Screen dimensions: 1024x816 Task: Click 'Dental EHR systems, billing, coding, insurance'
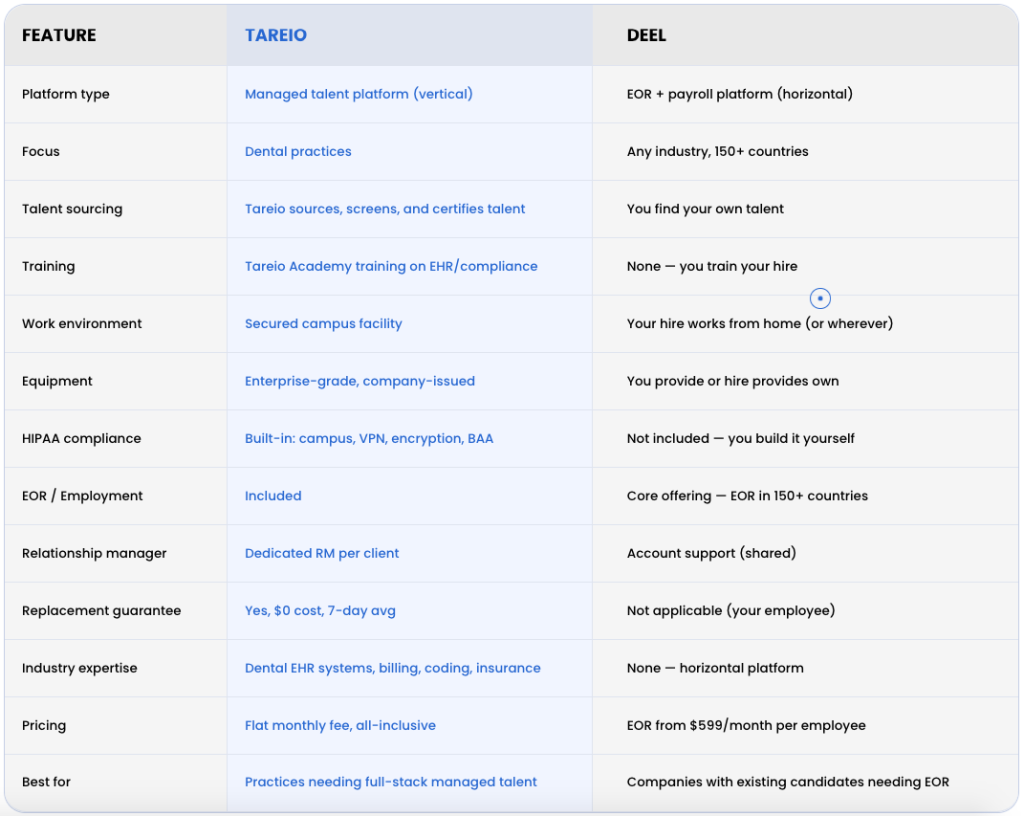(392, 668)
